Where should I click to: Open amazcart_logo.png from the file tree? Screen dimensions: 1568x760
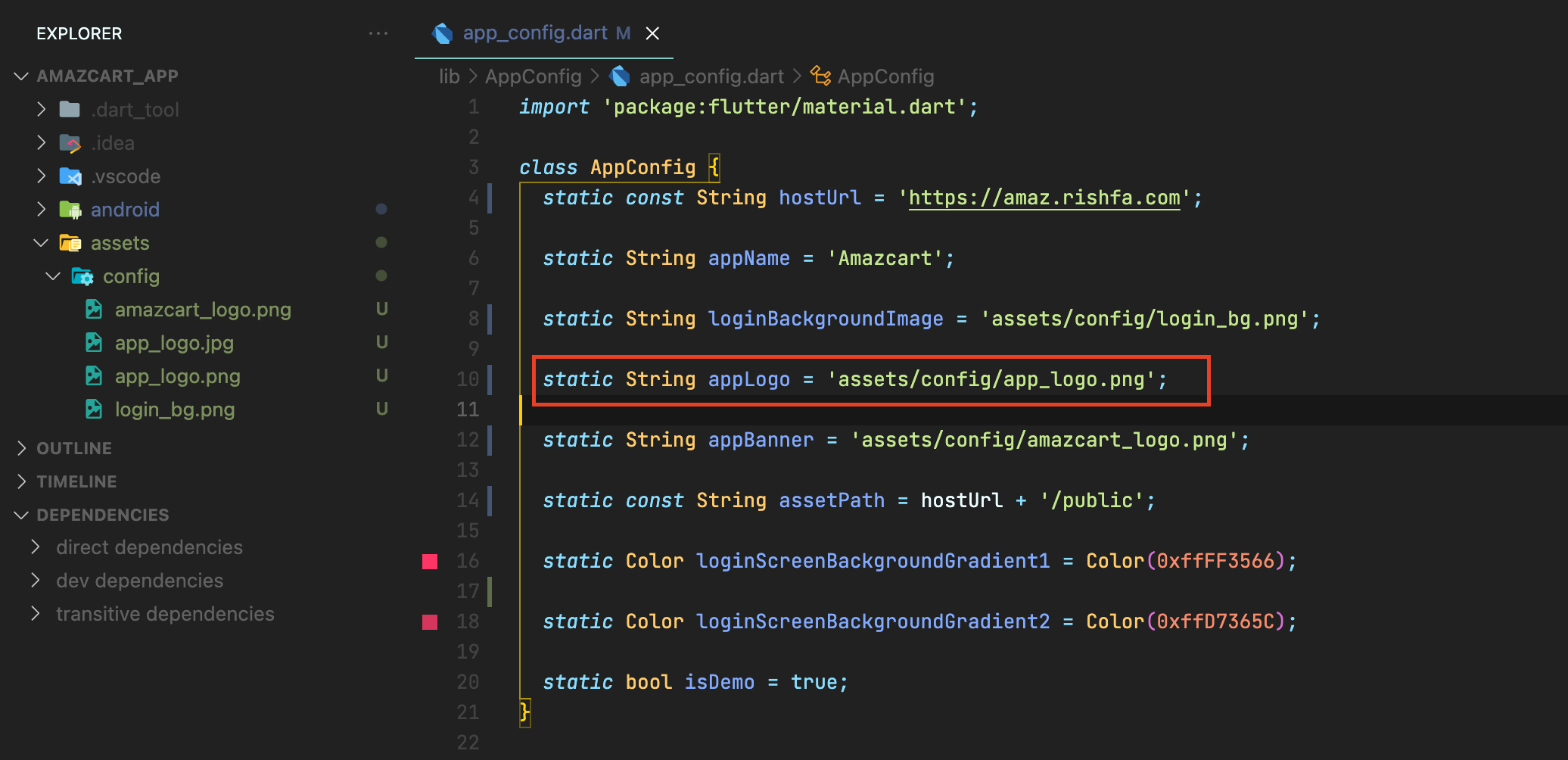coord(203,310)
